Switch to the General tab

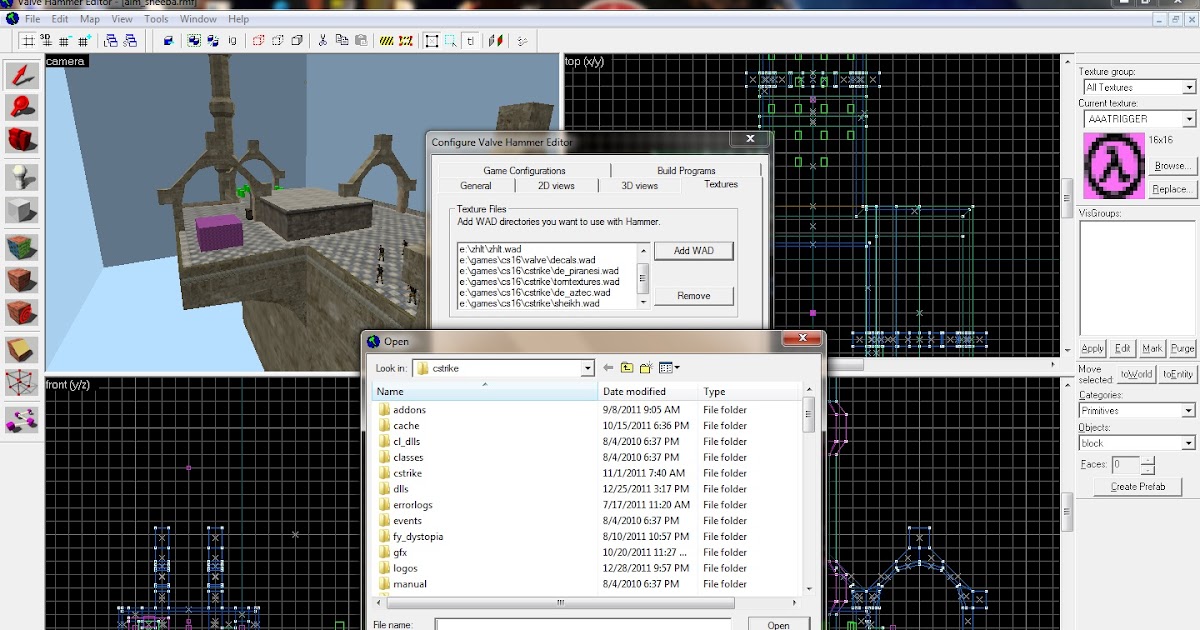click(x=476, y=186)
